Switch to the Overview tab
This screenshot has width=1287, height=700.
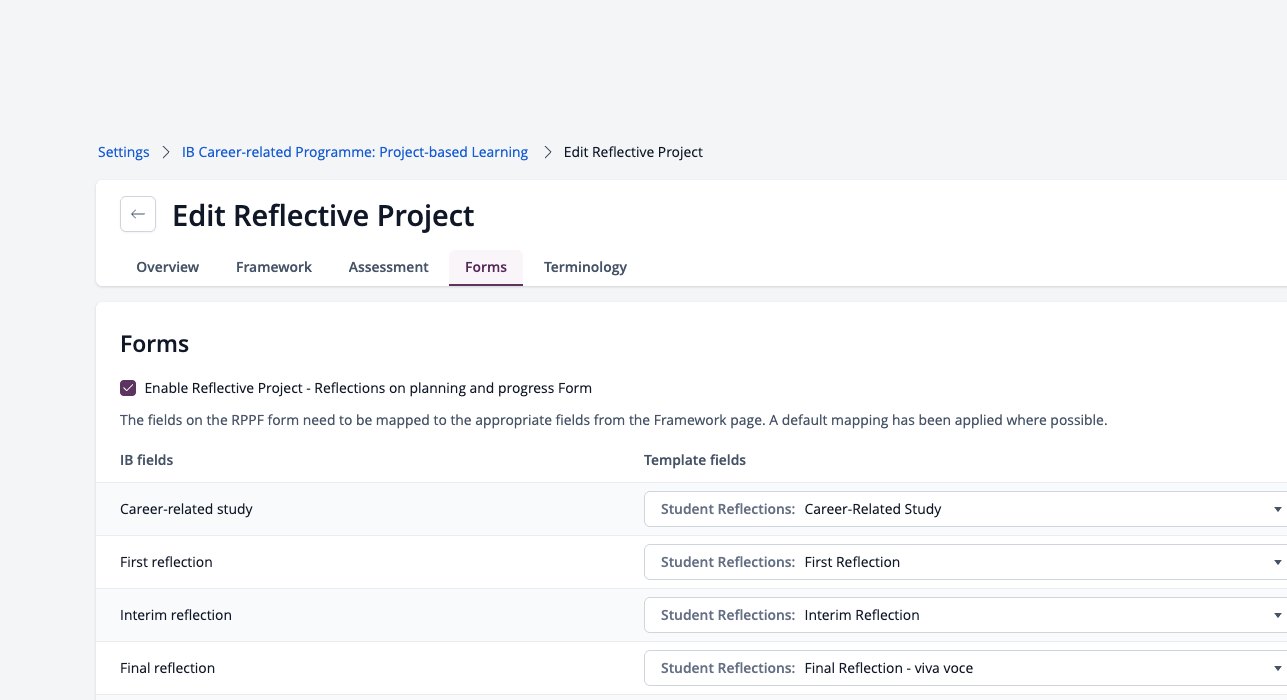pos(168,267)
